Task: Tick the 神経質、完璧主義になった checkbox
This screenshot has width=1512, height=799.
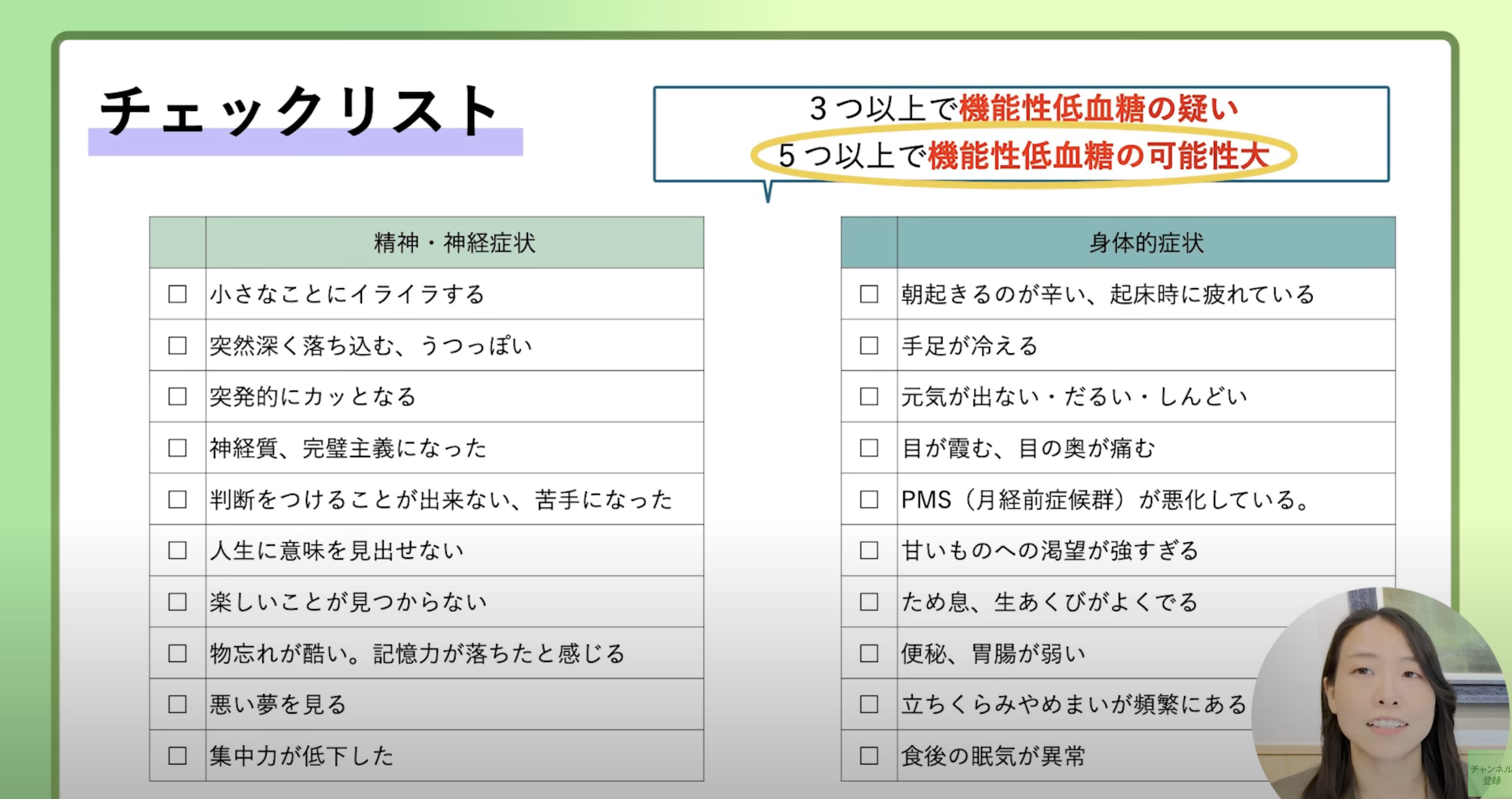Action: [x=177, y=448]
